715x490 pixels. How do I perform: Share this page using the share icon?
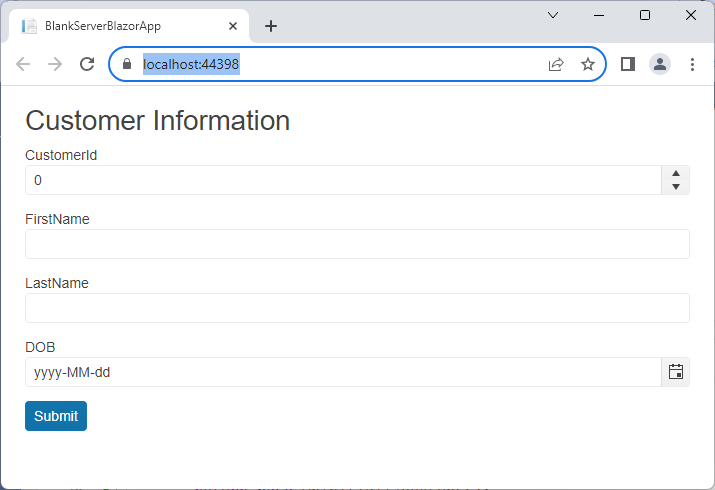pyautogui.click(x=556, y=64)
